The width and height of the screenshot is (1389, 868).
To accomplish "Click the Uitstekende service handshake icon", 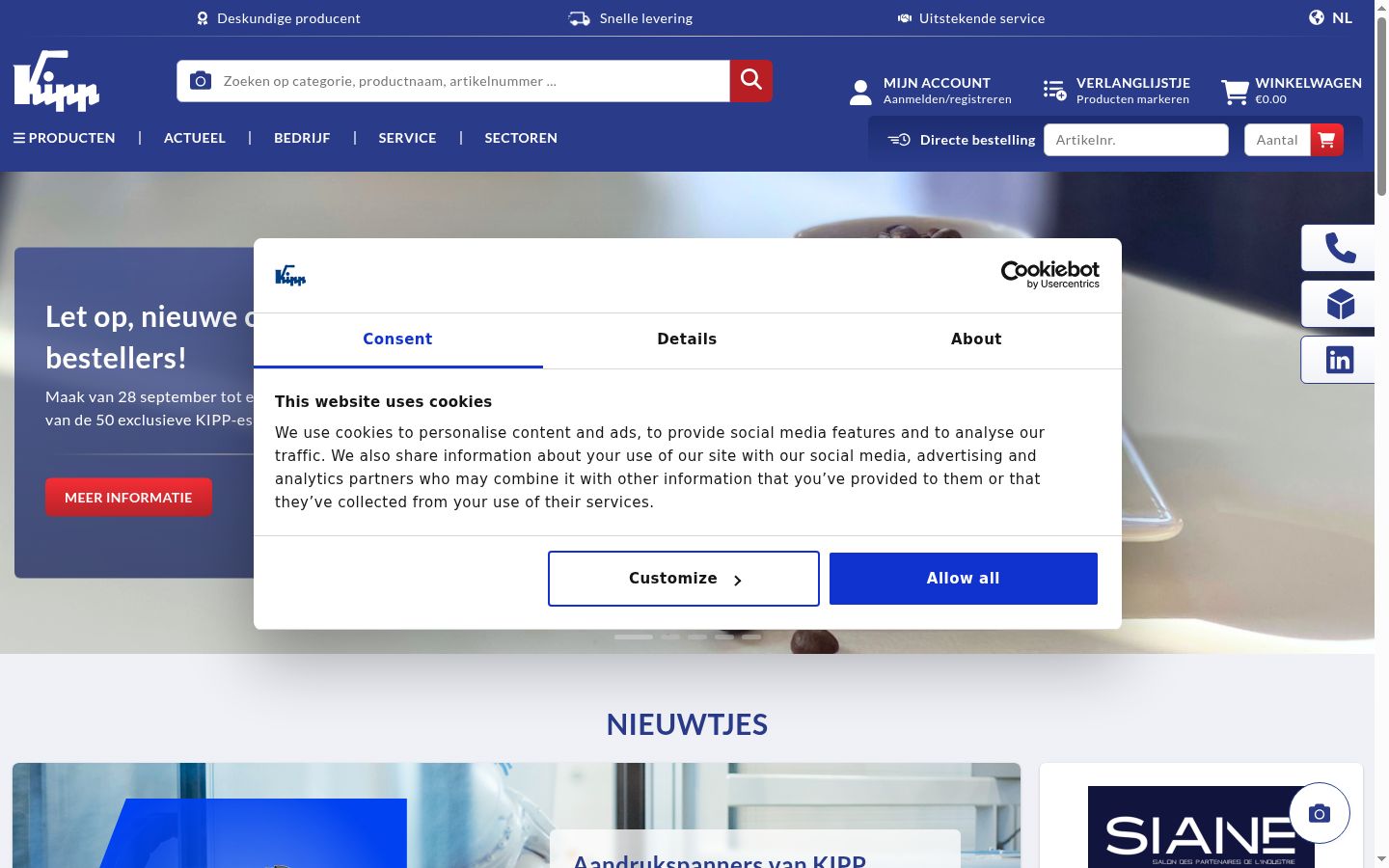I will click(905, 18).
